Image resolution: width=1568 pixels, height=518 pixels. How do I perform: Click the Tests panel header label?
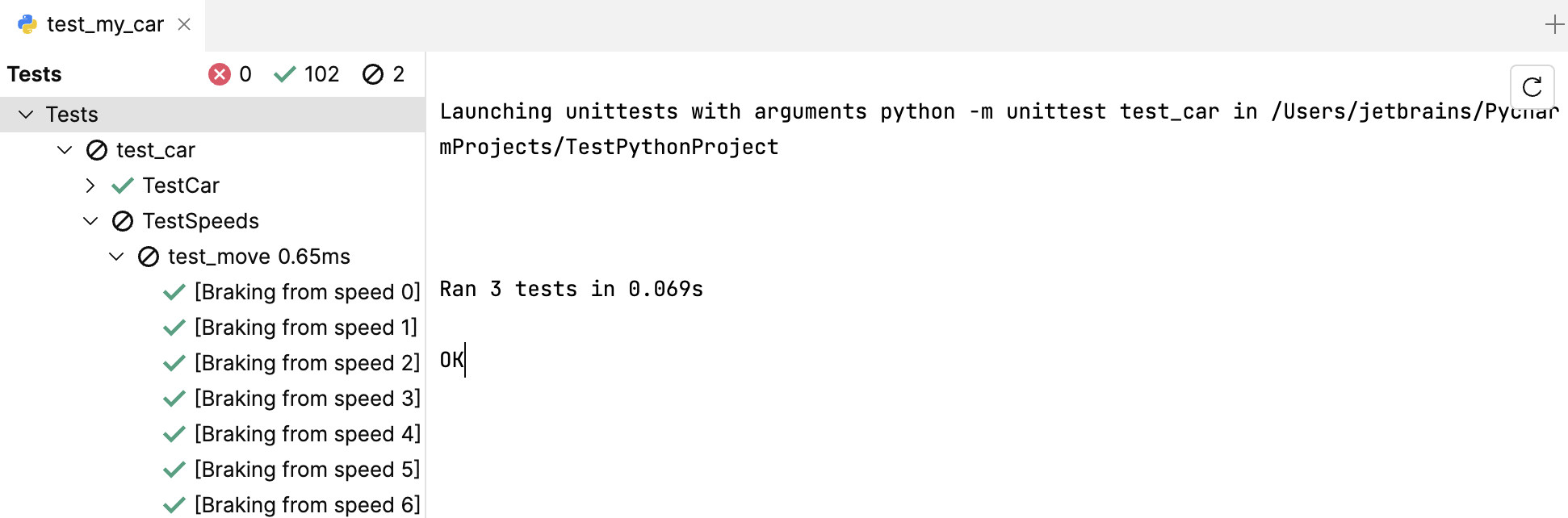point(34,73)
